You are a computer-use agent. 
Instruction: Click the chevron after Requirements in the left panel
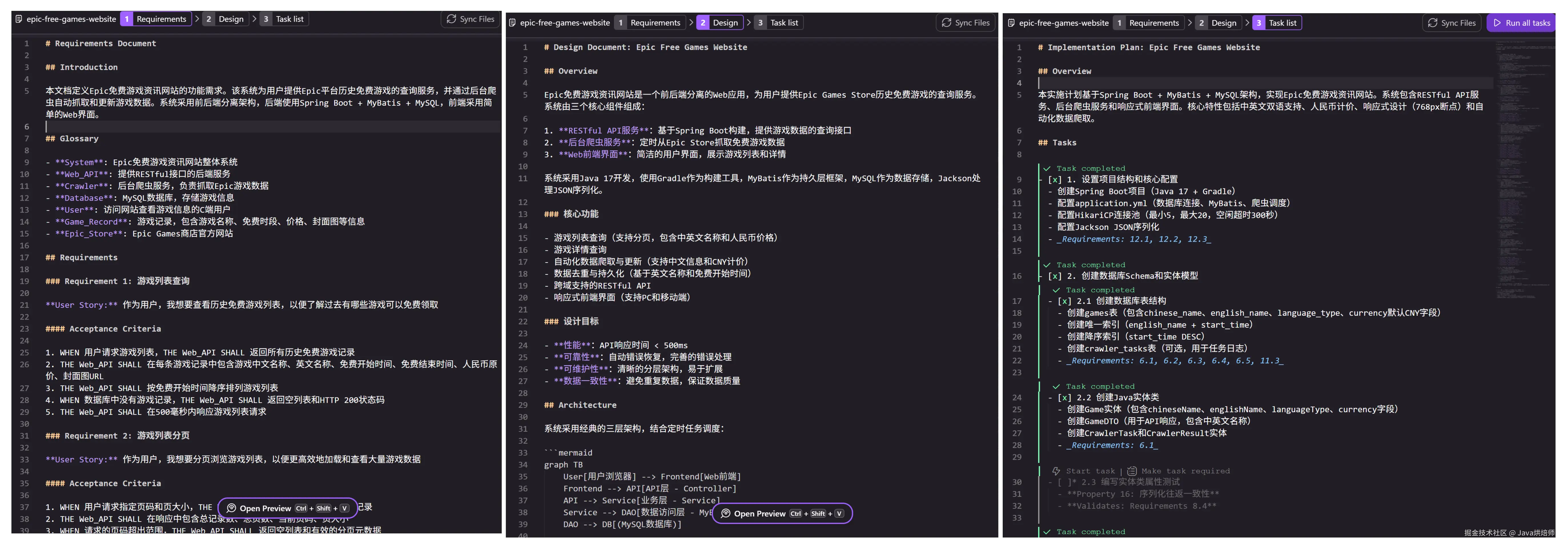(x=197, y=19)
